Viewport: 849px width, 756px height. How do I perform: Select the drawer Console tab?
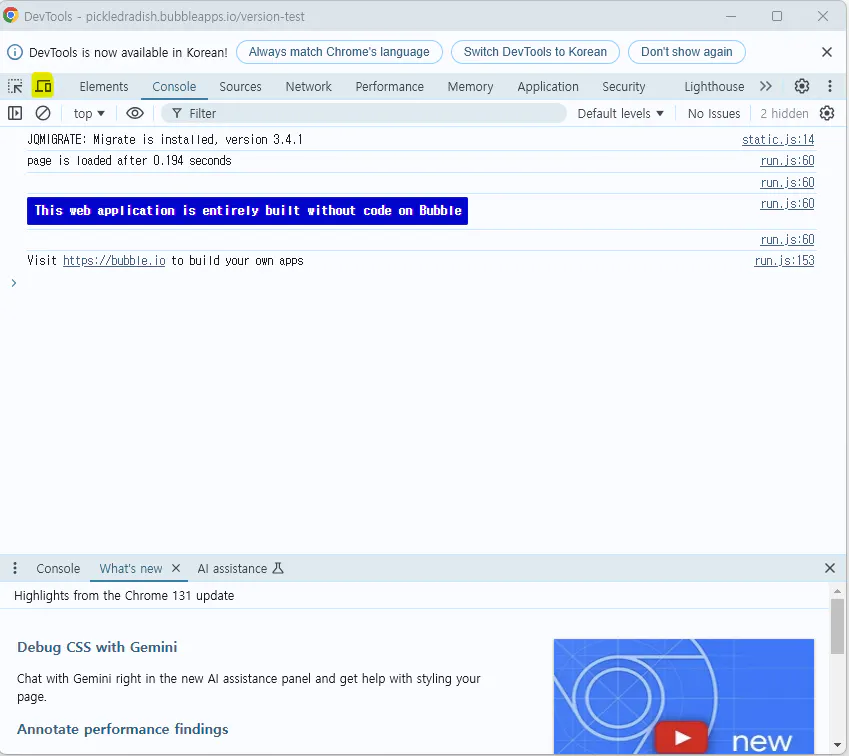click(x=58, y=568)
